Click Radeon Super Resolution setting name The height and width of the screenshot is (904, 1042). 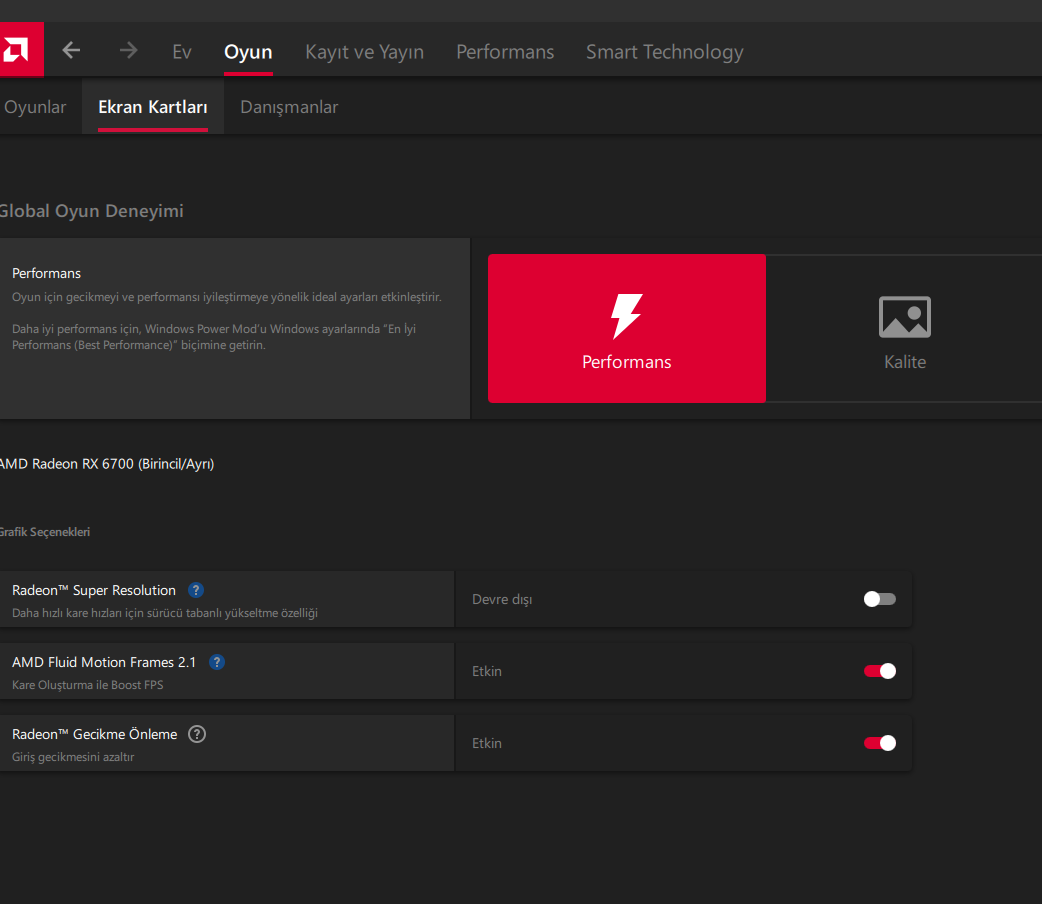coord(94,590)
